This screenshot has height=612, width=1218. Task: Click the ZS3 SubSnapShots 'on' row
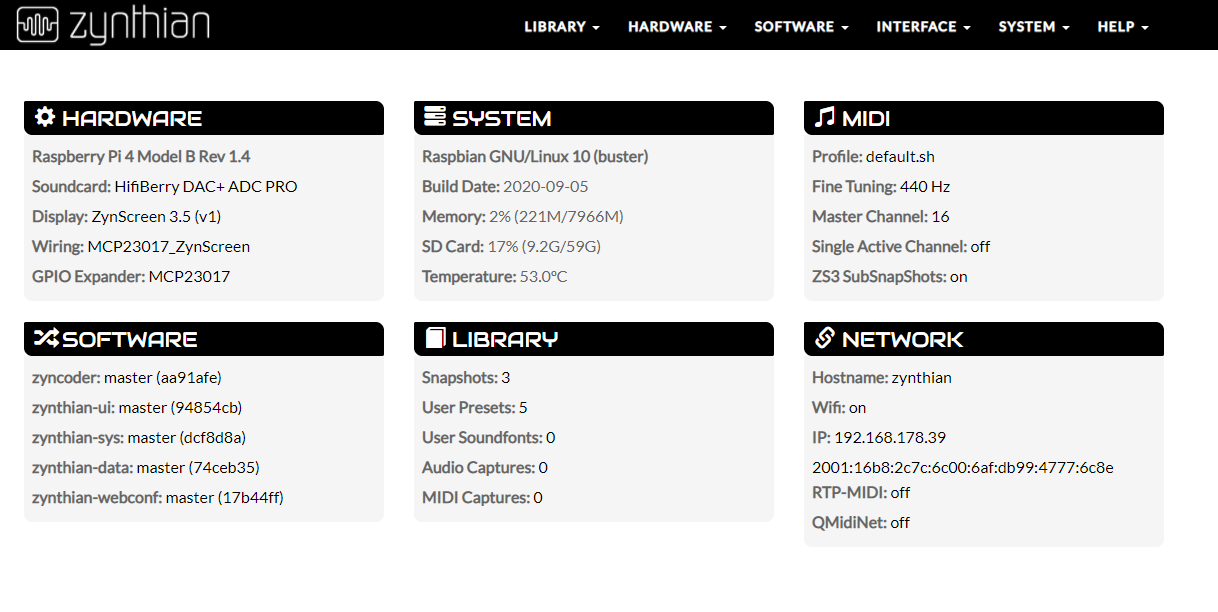click(890, 276)
